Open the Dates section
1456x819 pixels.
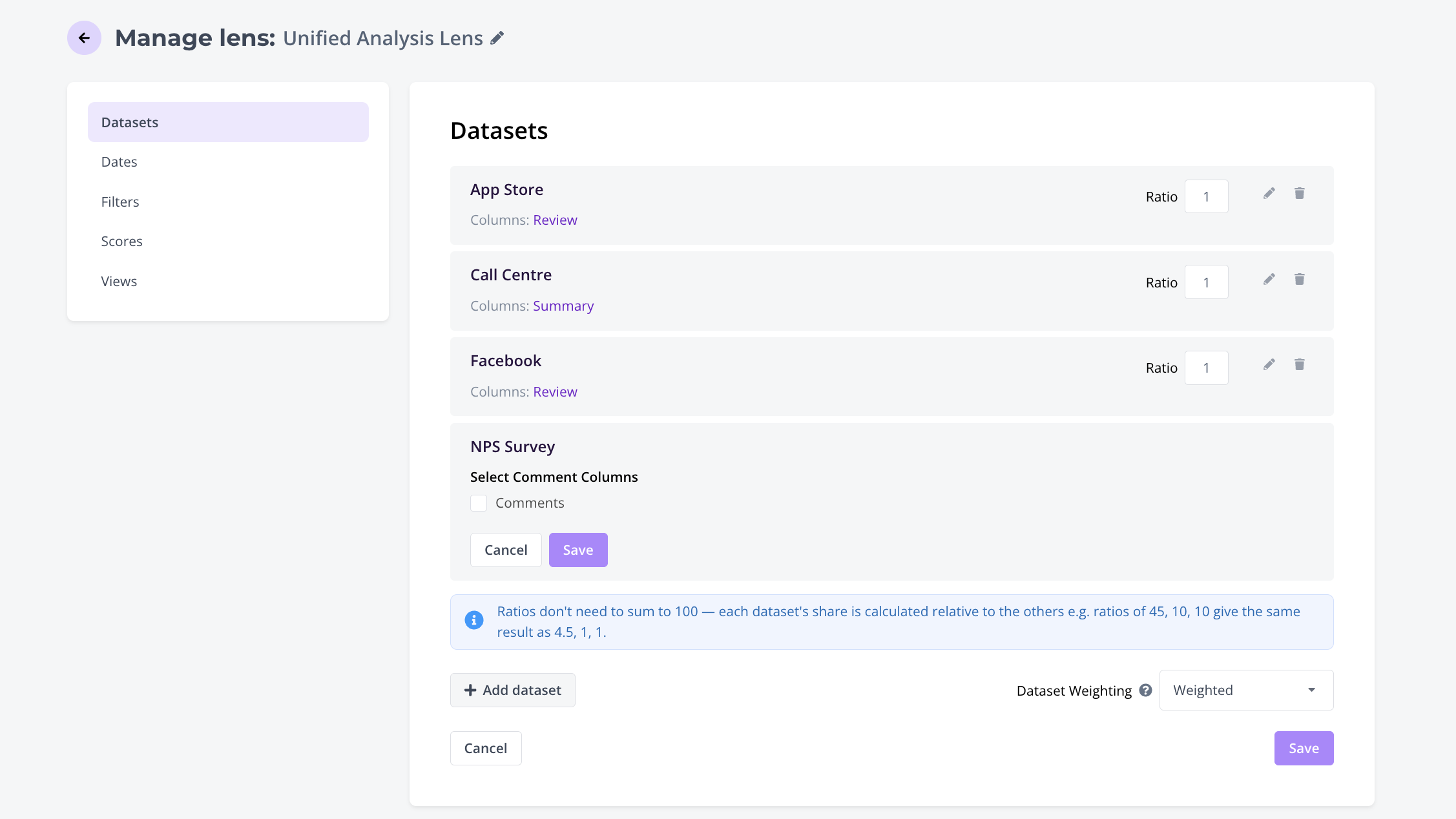[120, 162]
